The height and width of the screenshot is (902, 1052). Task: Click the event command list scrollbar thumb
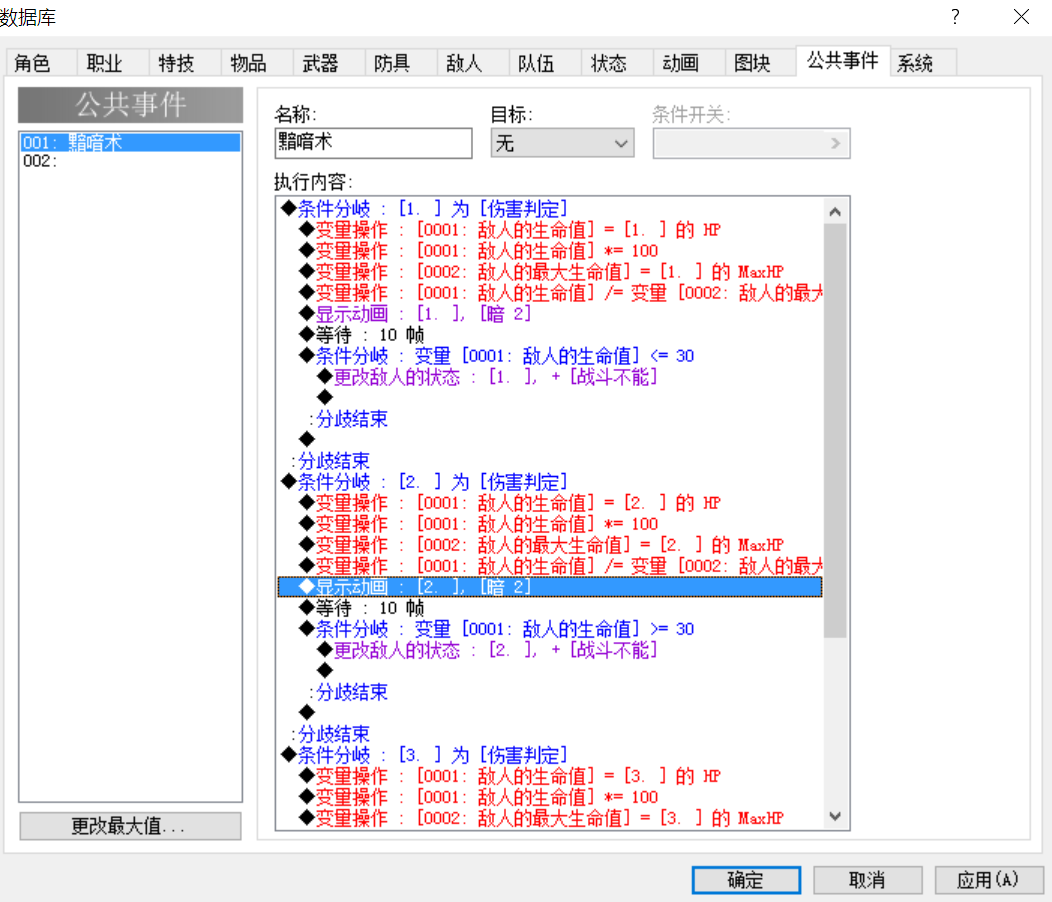(x=835, y=430)
